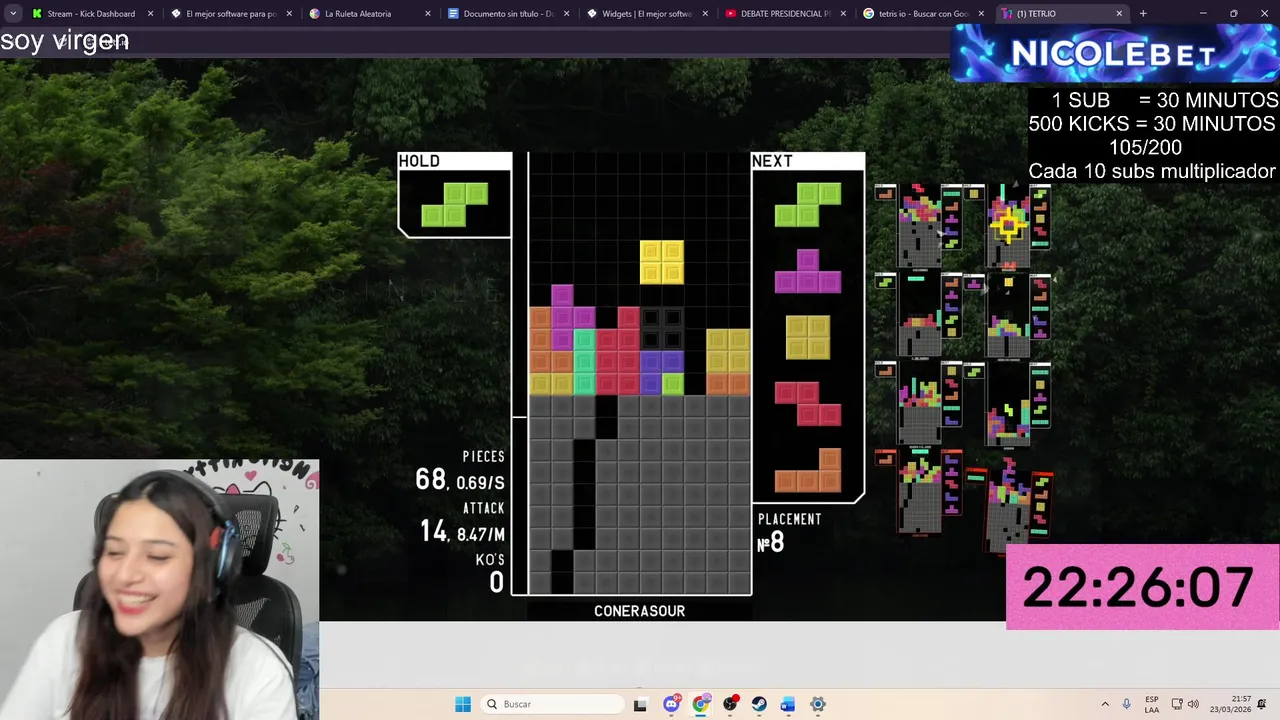The image size is (1280, 720).
Task: Open the network tray icon
Action: (x=1177, y=704)
